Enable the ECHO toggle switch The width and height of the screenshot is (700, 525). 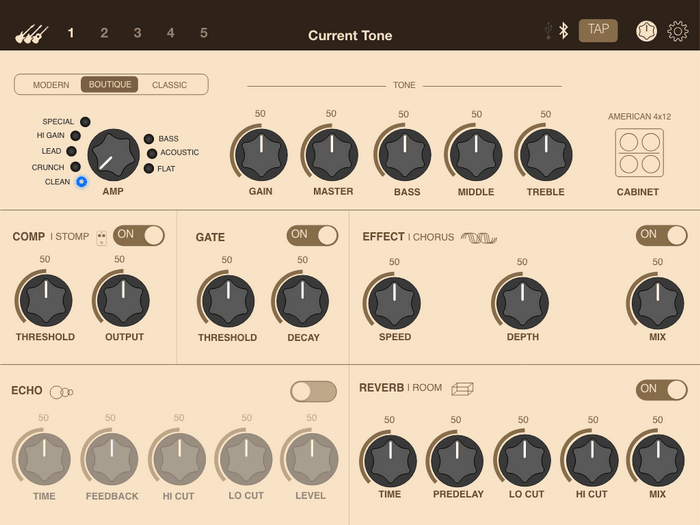[313, 392]
